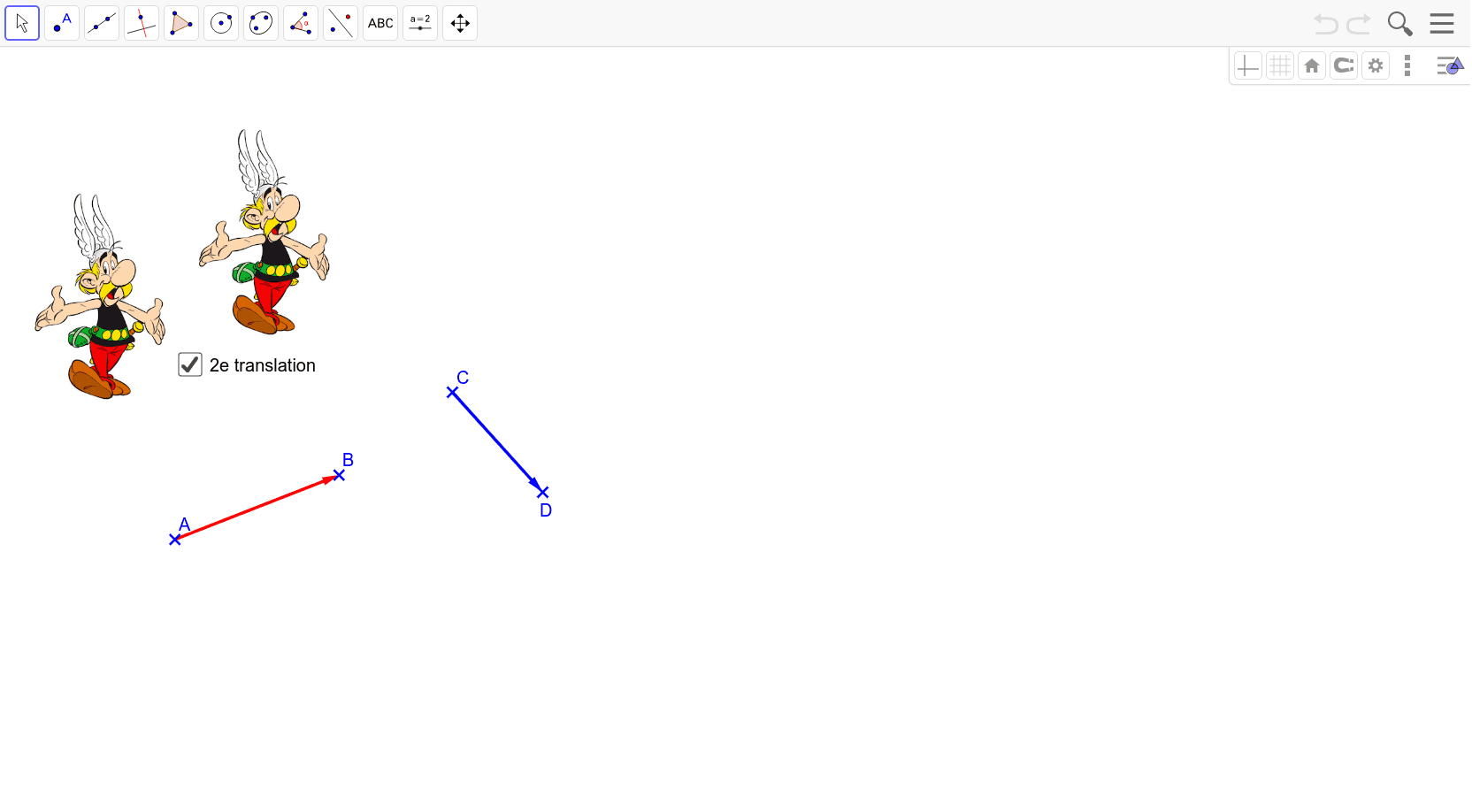Click the Undo arrow
Viewport: 1472px width, 812px height.
coord(1326,24)
